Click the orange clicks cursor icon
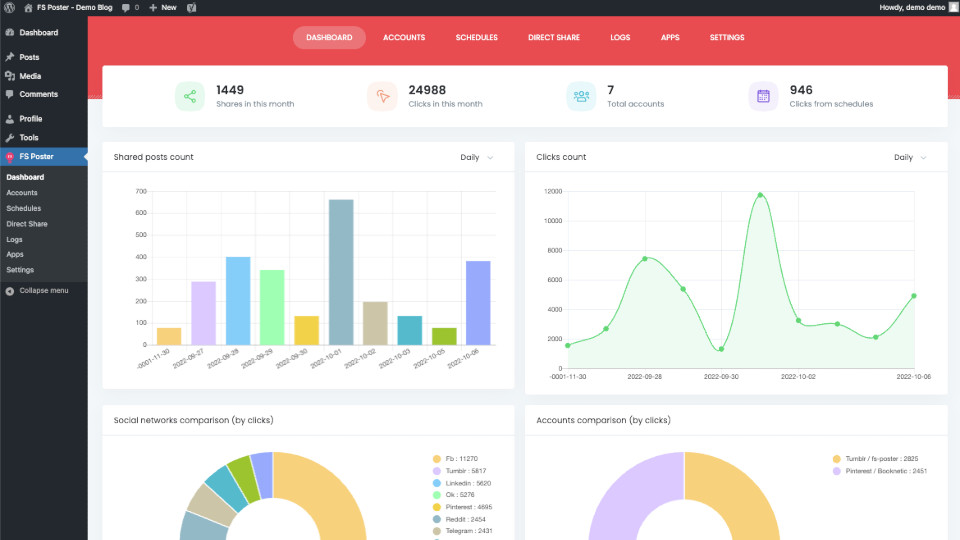This screenshot has width=960, height=540. (x=382, y=96)
